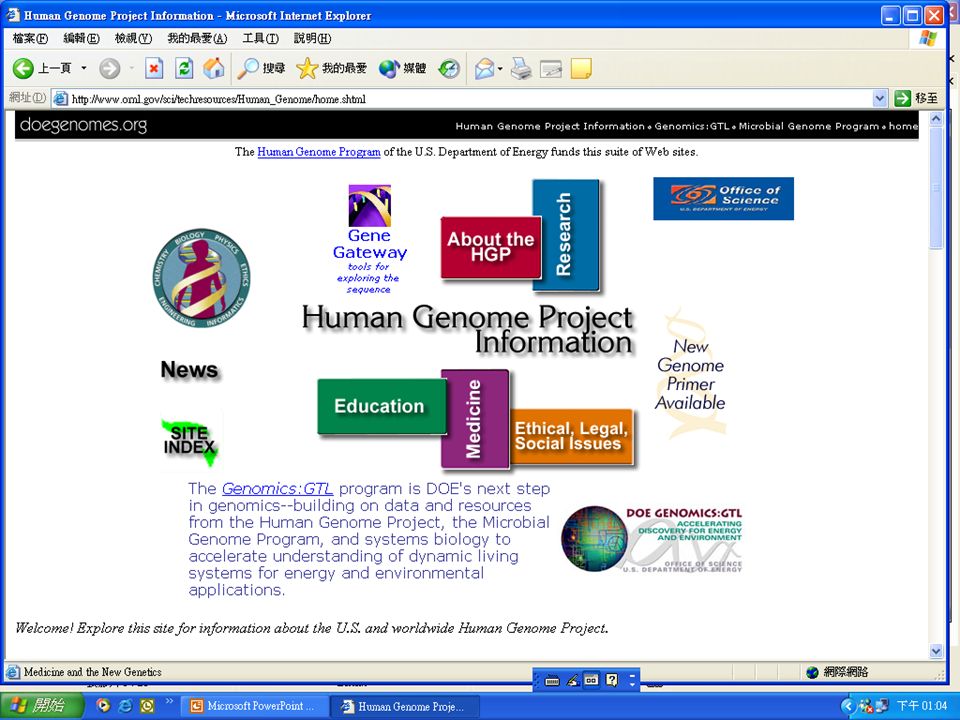
Task: Click doegenomes.org logo in header
Action: point(83,125)
